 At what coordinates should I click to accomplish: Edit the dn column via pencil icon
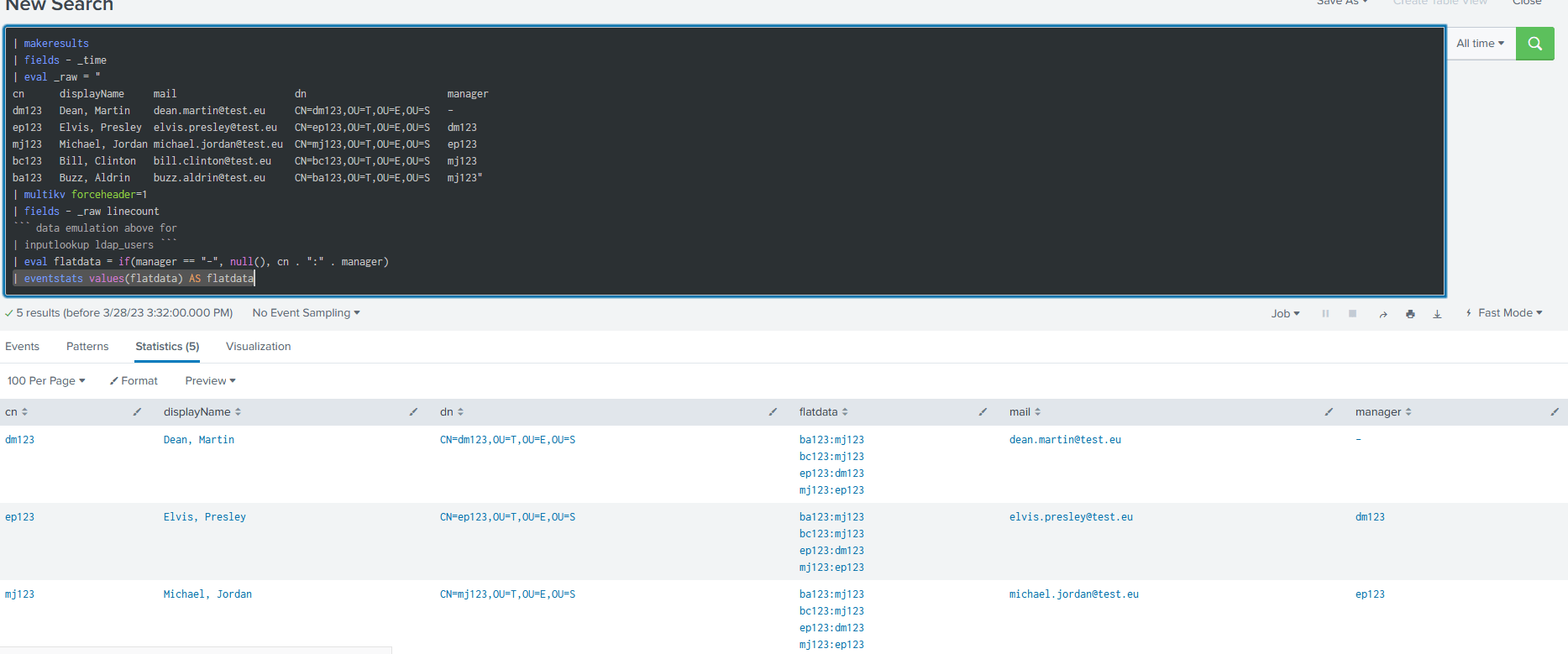point(773,412)
